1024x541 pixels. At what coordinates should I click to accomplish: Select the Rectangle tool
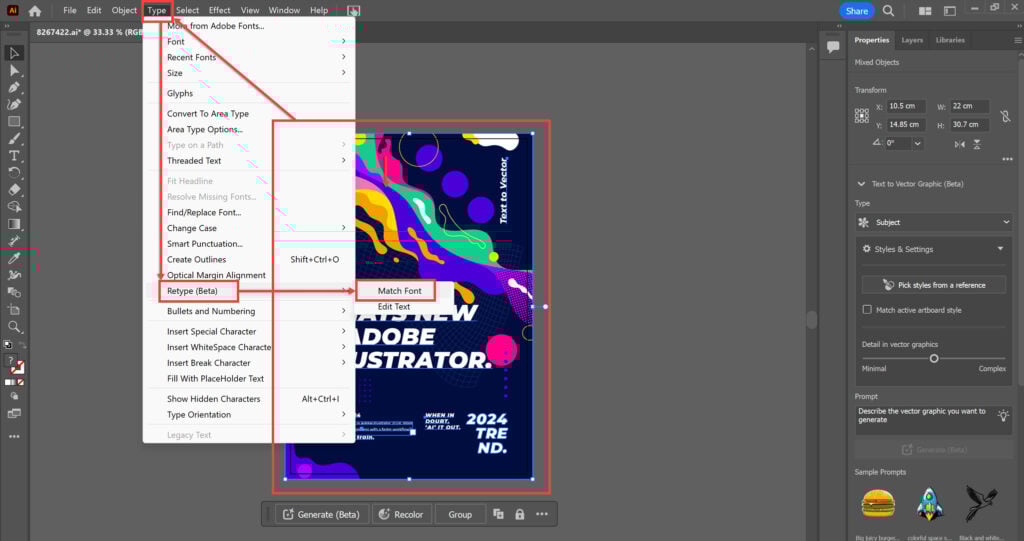click(x=14, y=122)
